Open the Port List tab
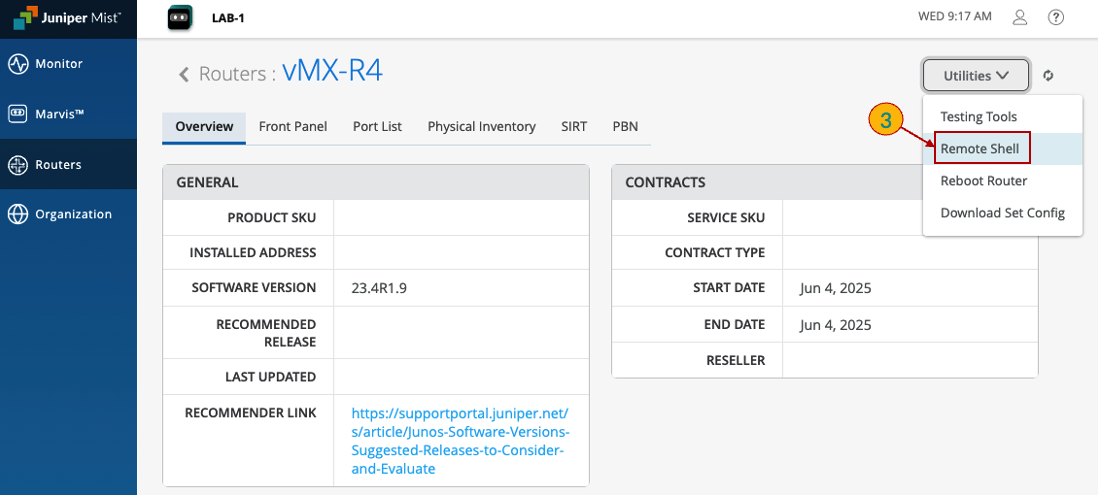1098x496 pixels. [377, 127]
